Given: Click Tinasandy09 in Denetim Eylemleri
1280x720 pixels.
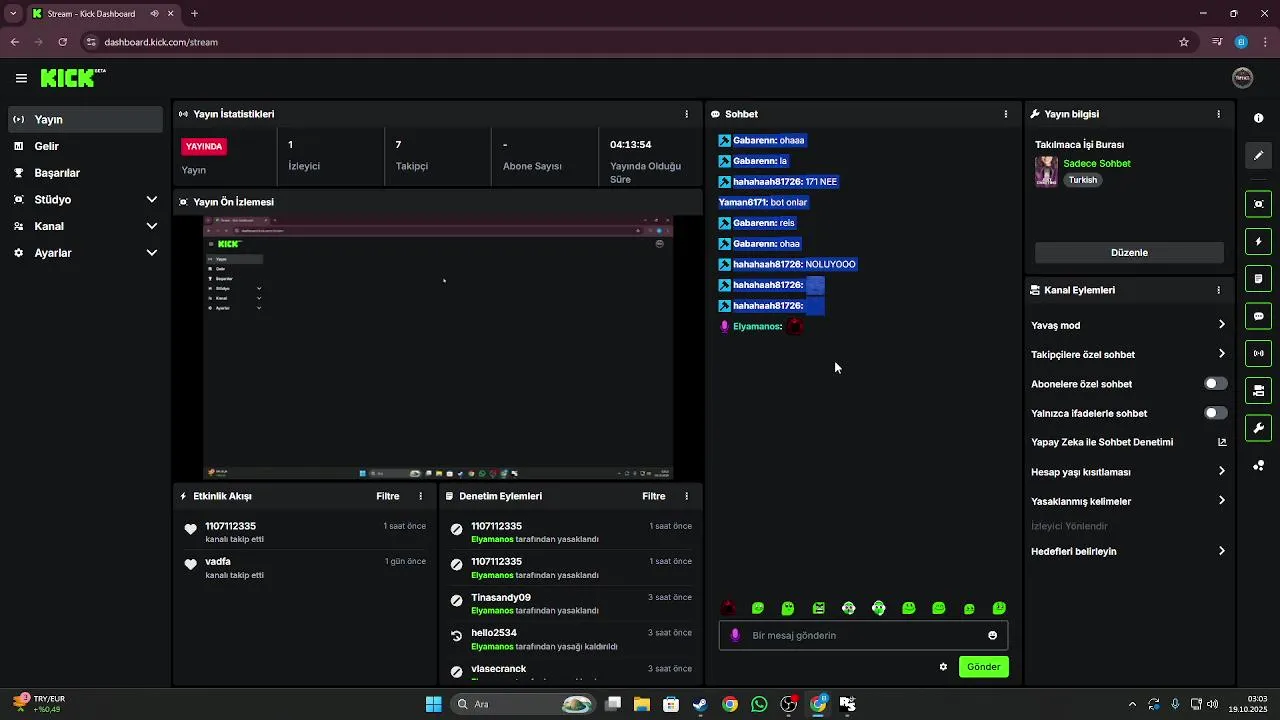Looking at the screenshot, I should [501, 597].
